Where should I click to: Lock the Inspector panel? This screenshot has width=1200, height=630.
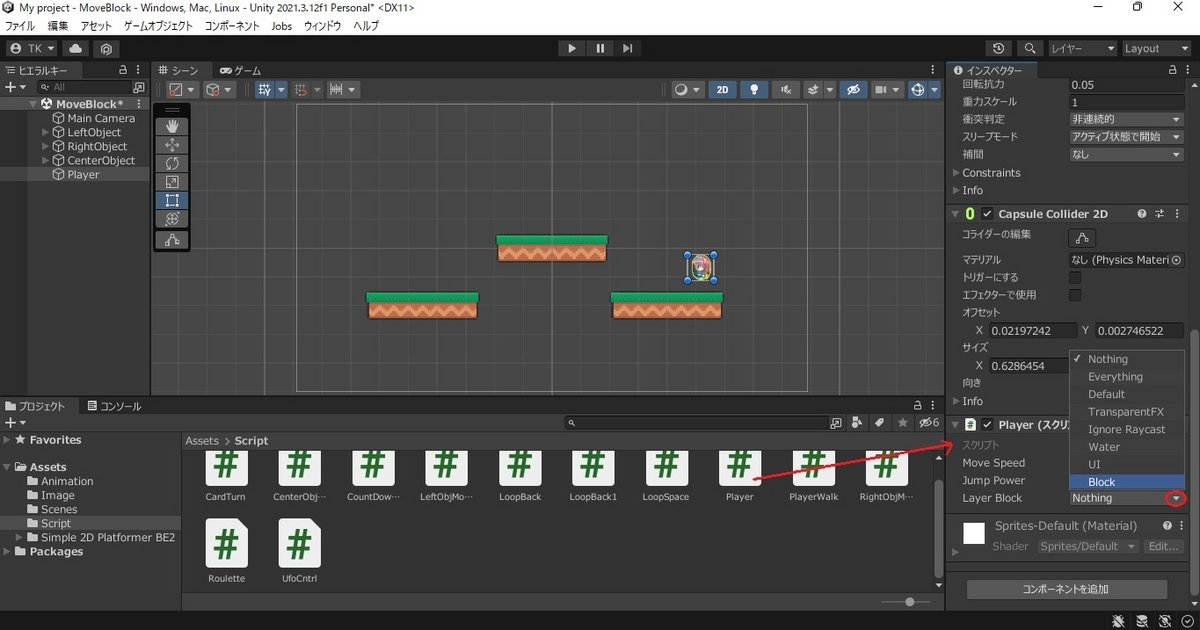tap(1172, 70)
